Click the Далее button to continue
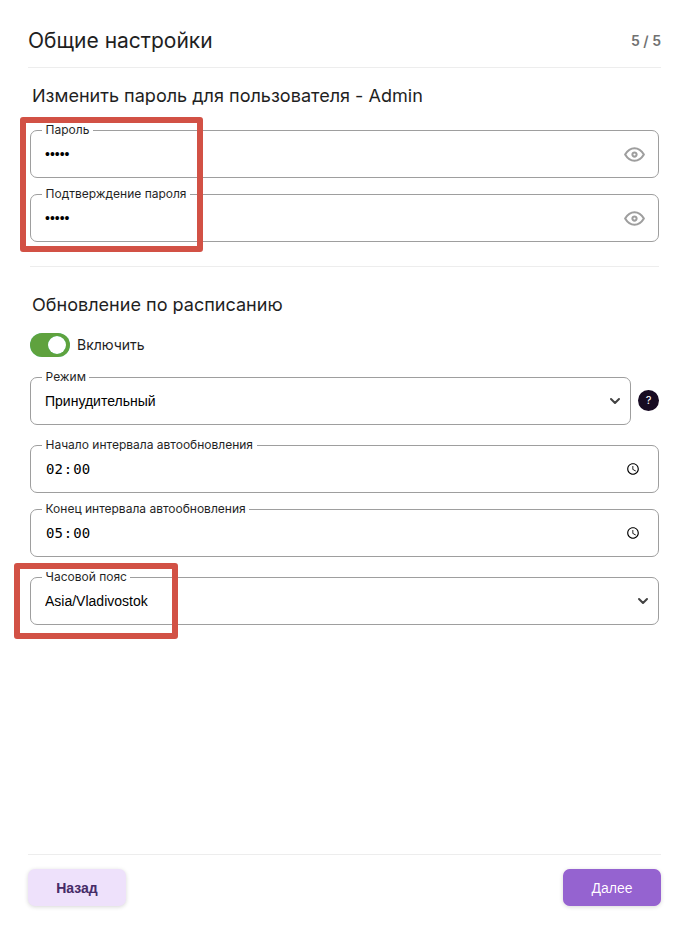 611,887
